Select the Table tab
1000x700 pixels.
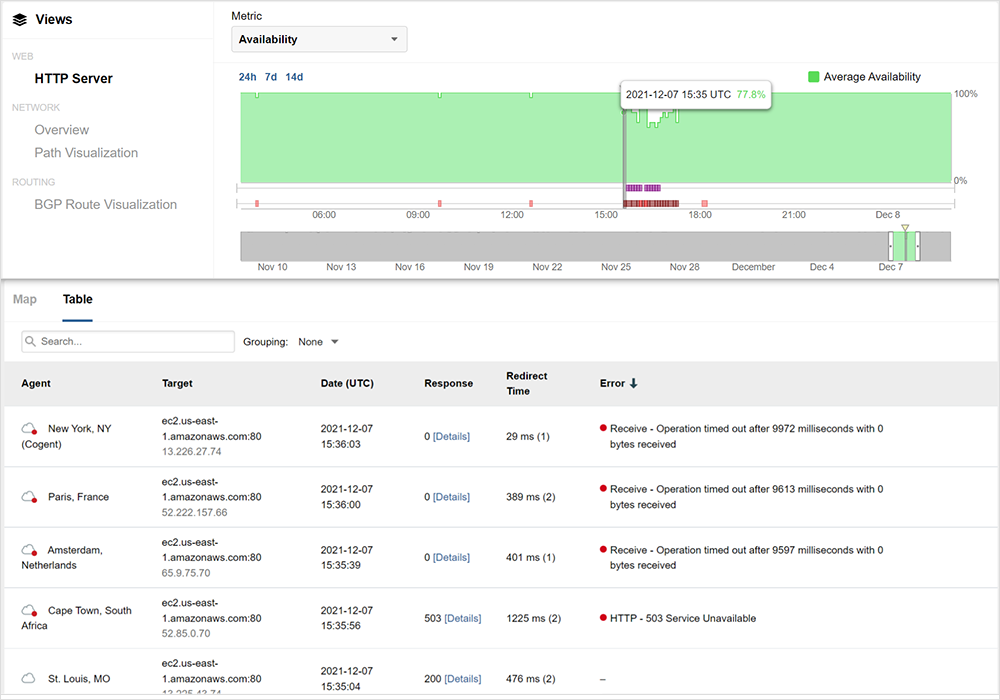(x=78, y=299)
